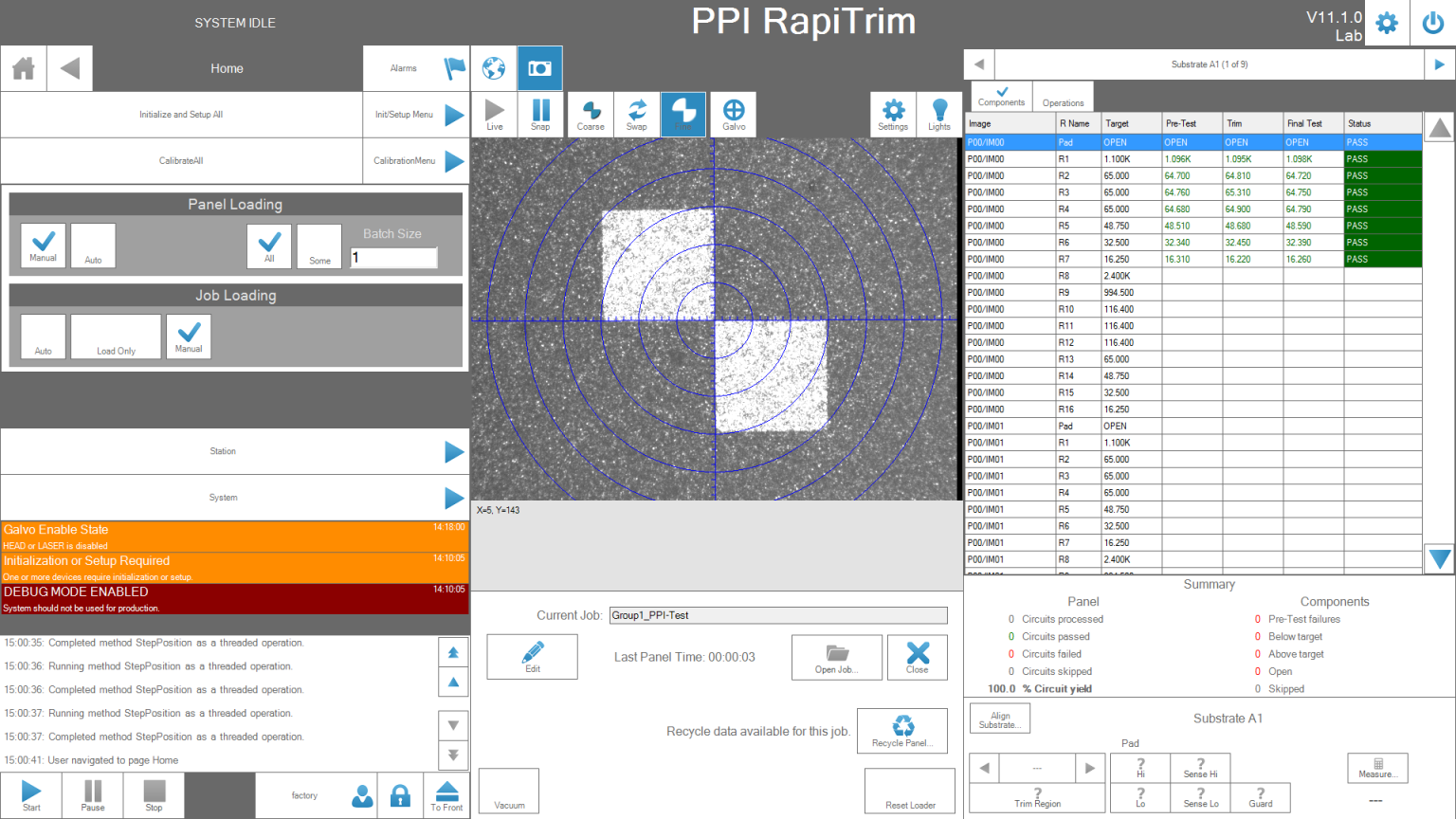Switch to the Operations tab
Viewport: 1456px width, 819px height.
tap(1062, 96)
